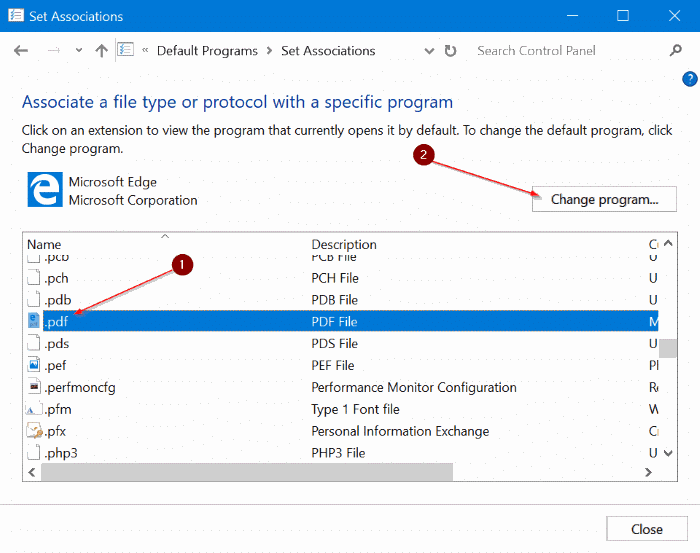
Task: Select the .pdf extension row
Action: tap(342, 321)
